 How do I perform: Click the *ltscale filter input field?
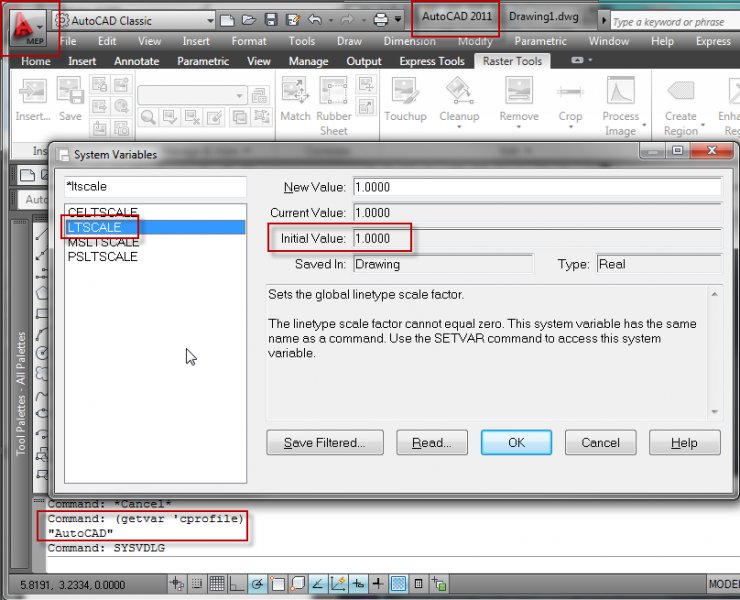tap(155, 186)
